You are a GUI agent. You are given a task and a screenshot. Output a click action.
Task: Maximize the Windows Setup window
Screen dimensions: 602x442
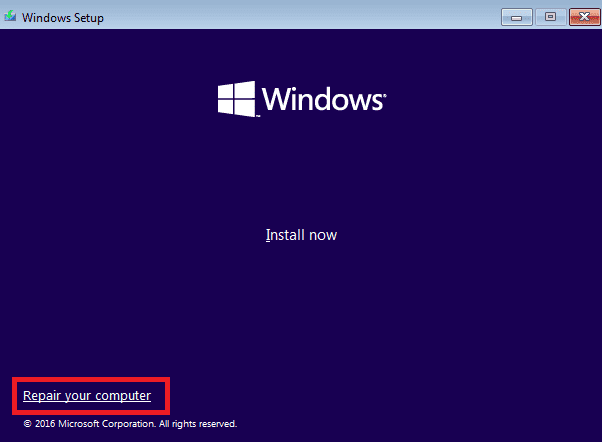click(551, 17)
